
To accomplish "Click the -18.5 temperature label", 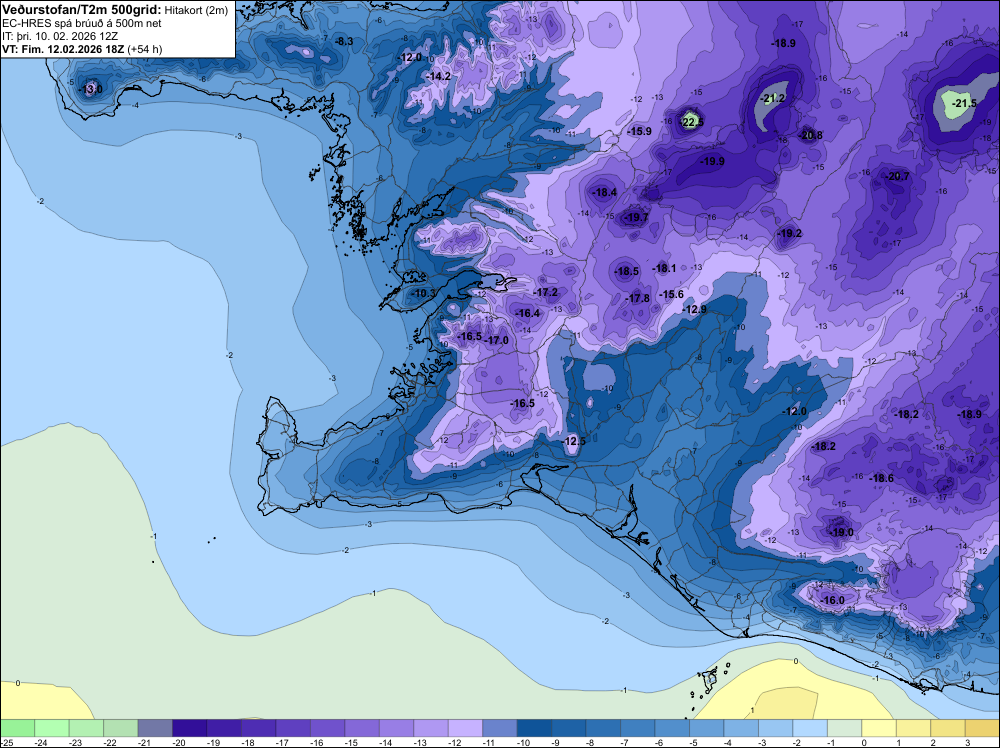I will tap(627, 271).
